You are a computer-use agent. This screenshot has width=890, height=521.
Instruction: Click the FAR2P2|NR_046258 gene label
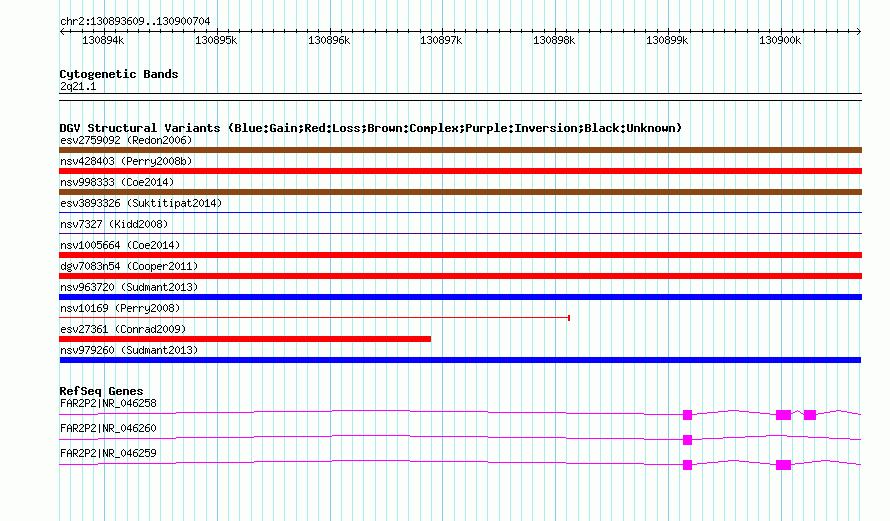tap(108, 404)
